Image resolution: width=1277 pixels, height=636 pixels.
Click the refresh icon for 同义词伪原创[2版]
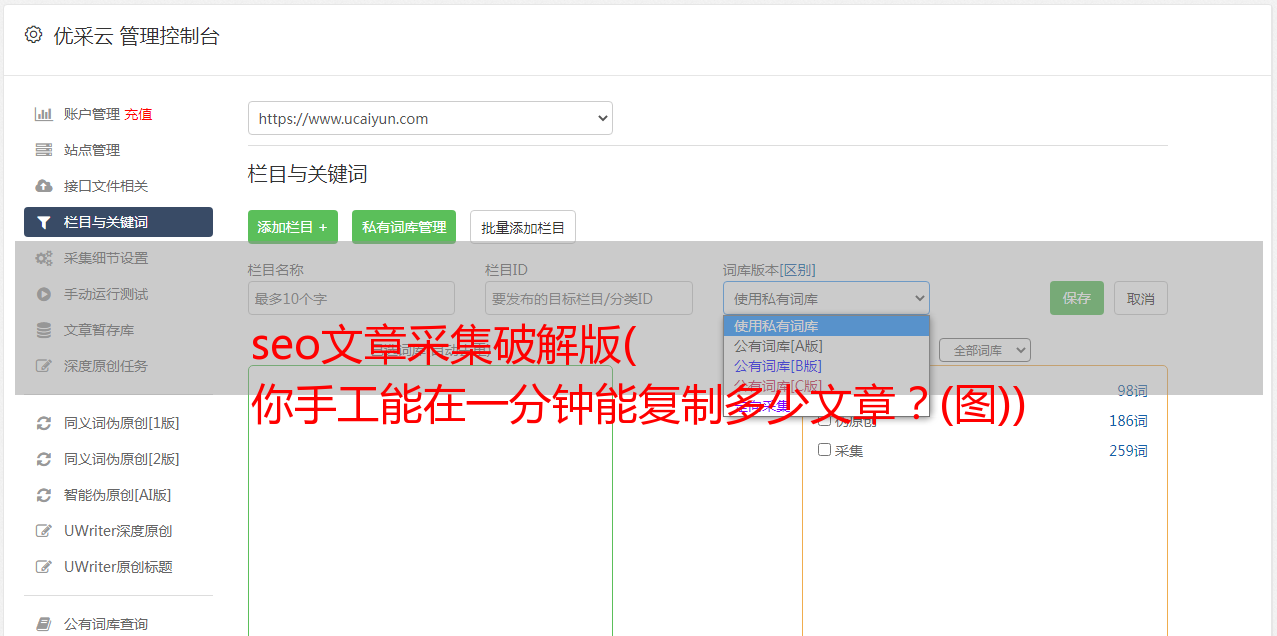(44, 459)
